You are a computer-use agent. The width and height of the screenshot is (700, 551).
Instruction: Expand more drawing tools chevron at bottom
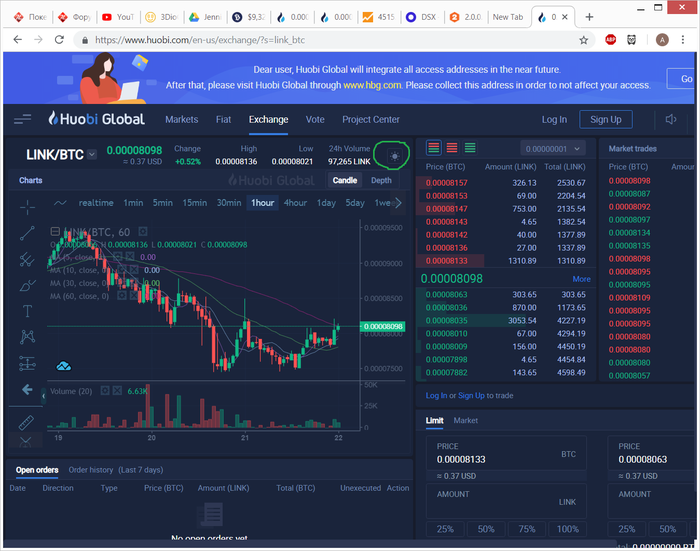25,441
